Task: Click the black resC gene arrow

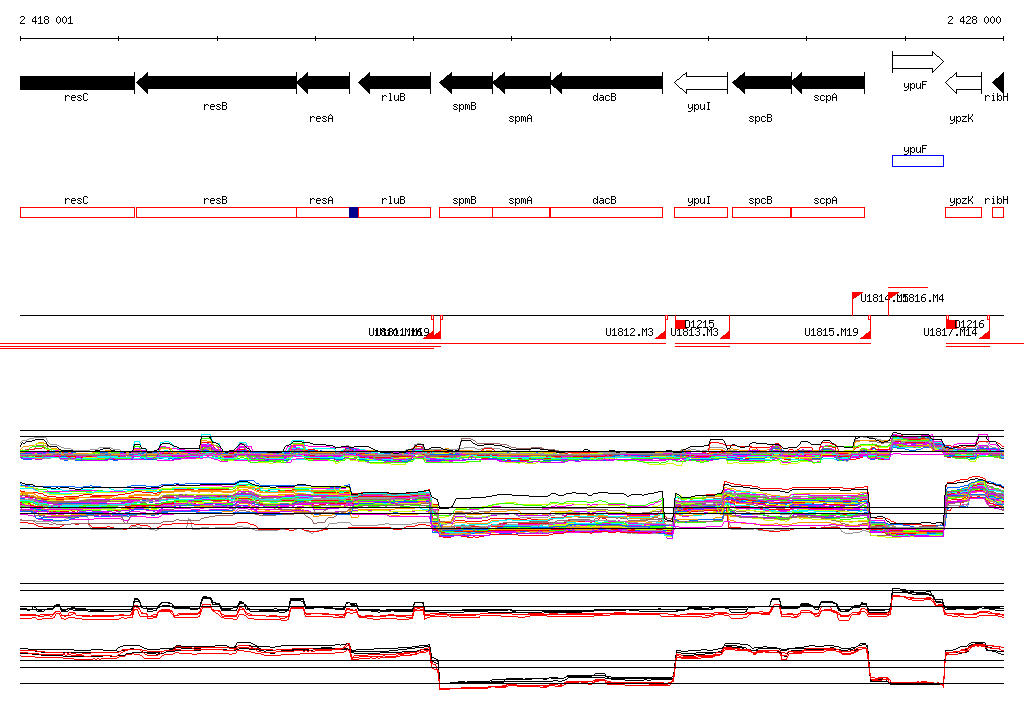Action: pos(77,83)
